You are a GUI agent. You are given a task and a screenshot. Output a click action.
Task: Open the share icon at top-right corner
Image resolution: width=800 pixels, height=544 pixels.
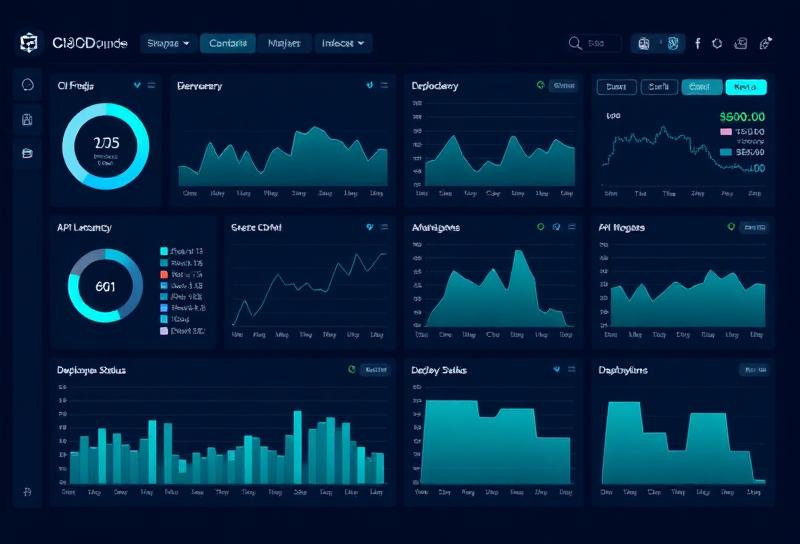click(766, 43)
